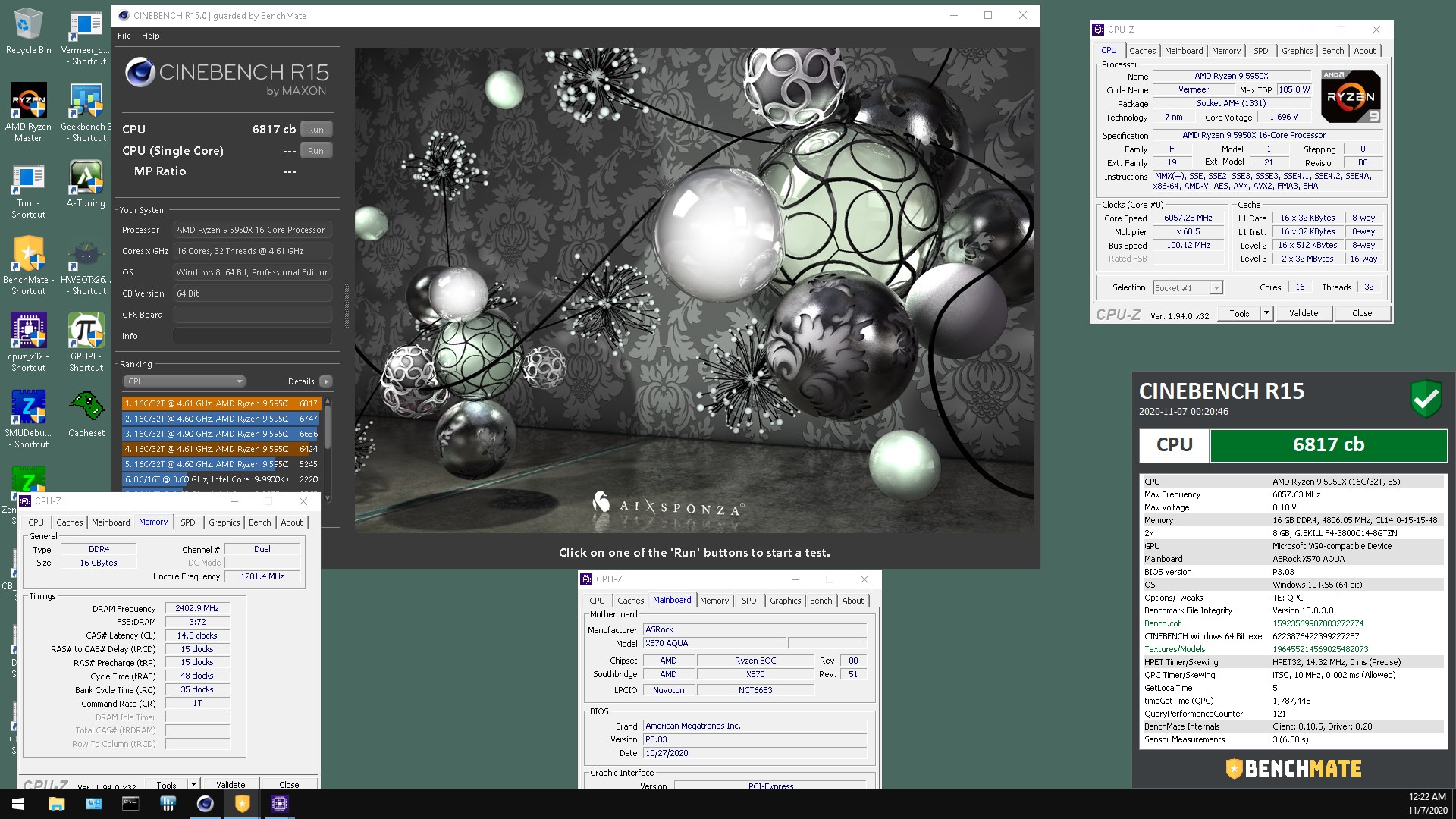Open SMUDebug shortcut desktop icon
The width and height of the screenshot is (1456, 819).
pyautogui.click(x=28, y=419)
